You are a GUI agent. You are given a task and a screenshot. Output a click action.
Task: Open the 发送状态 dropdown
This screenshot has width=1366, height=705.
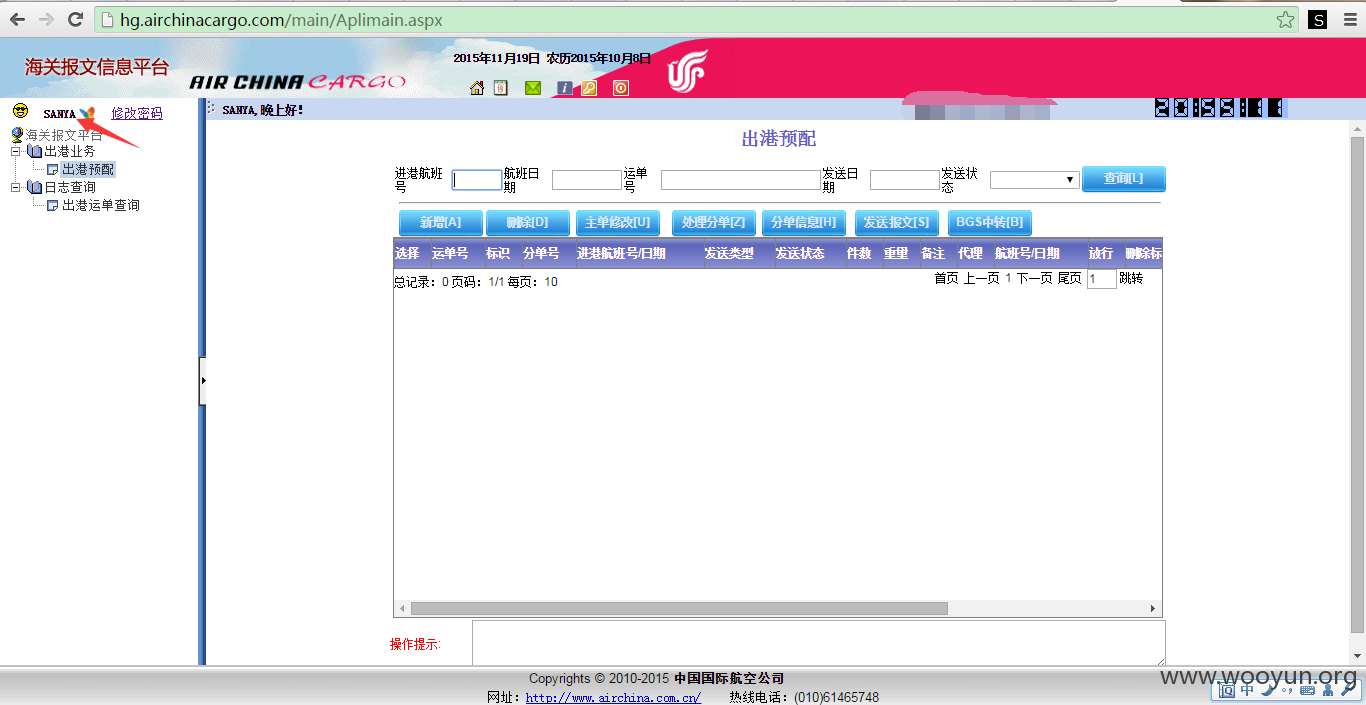[1034, 180]
